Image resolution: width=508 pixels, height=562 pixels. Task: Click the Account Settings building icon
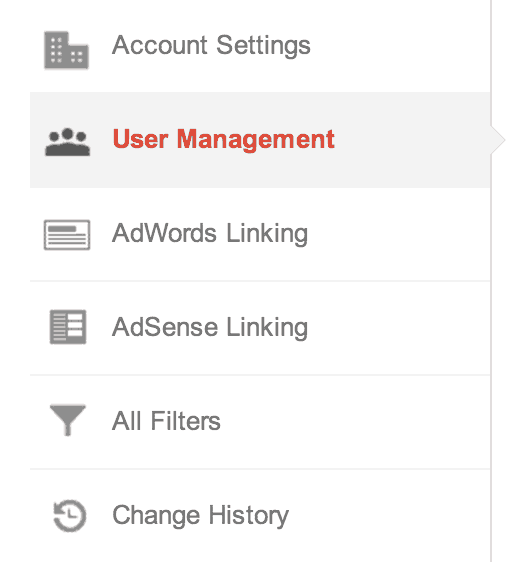pos(66,50)
